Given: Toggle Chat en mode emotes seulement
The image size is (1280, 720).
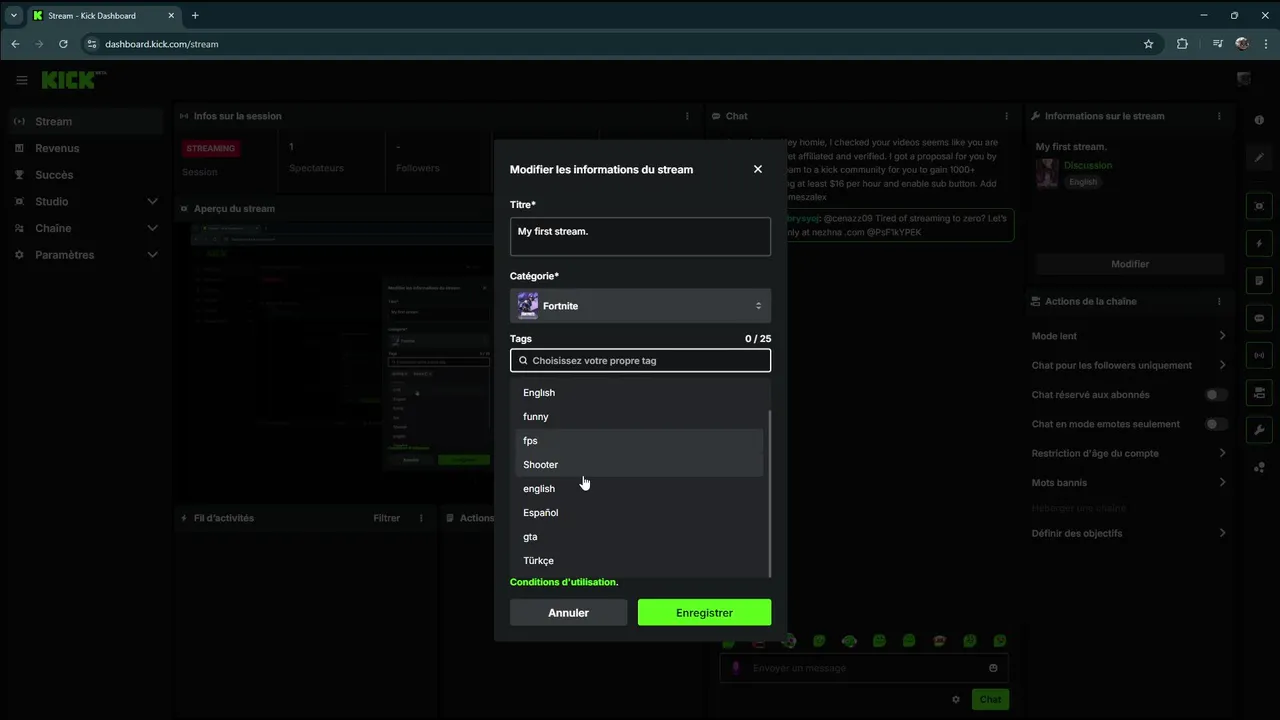Looking at the screenshot, I should 1216,424.
